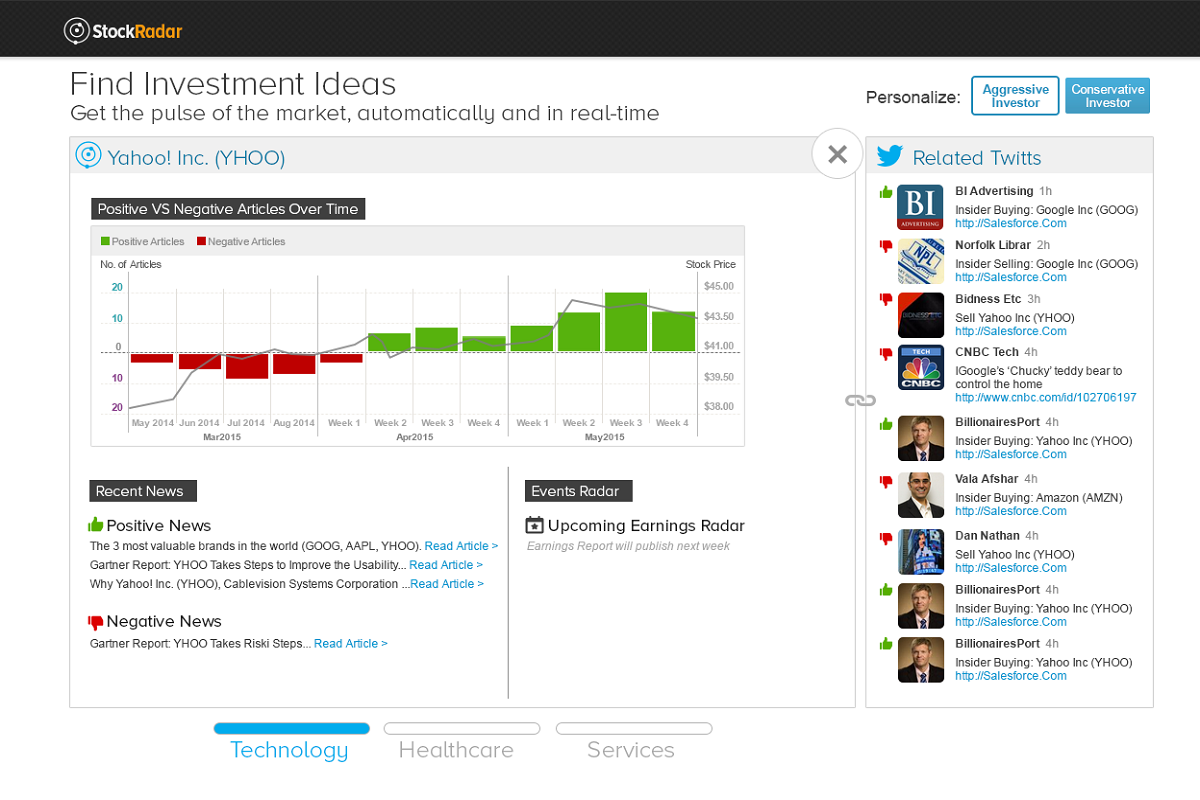Click thumbs-up icon beside BI Advertising tweet
Viewport: 1200px width, 800px height.
click(x=885, y=192)
